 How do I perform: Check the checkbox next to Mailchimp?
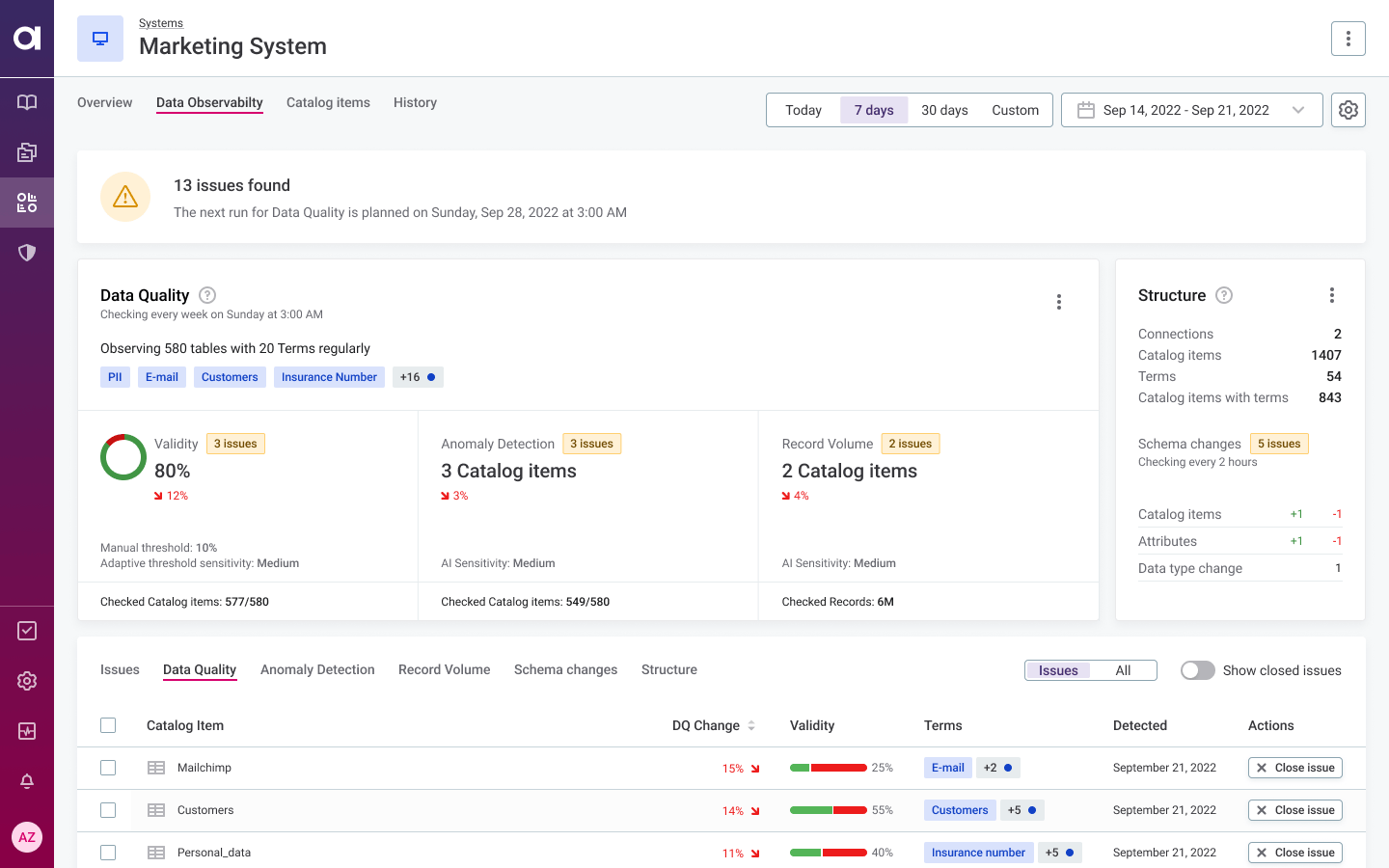pyautogui.click(x=108, y=768)
